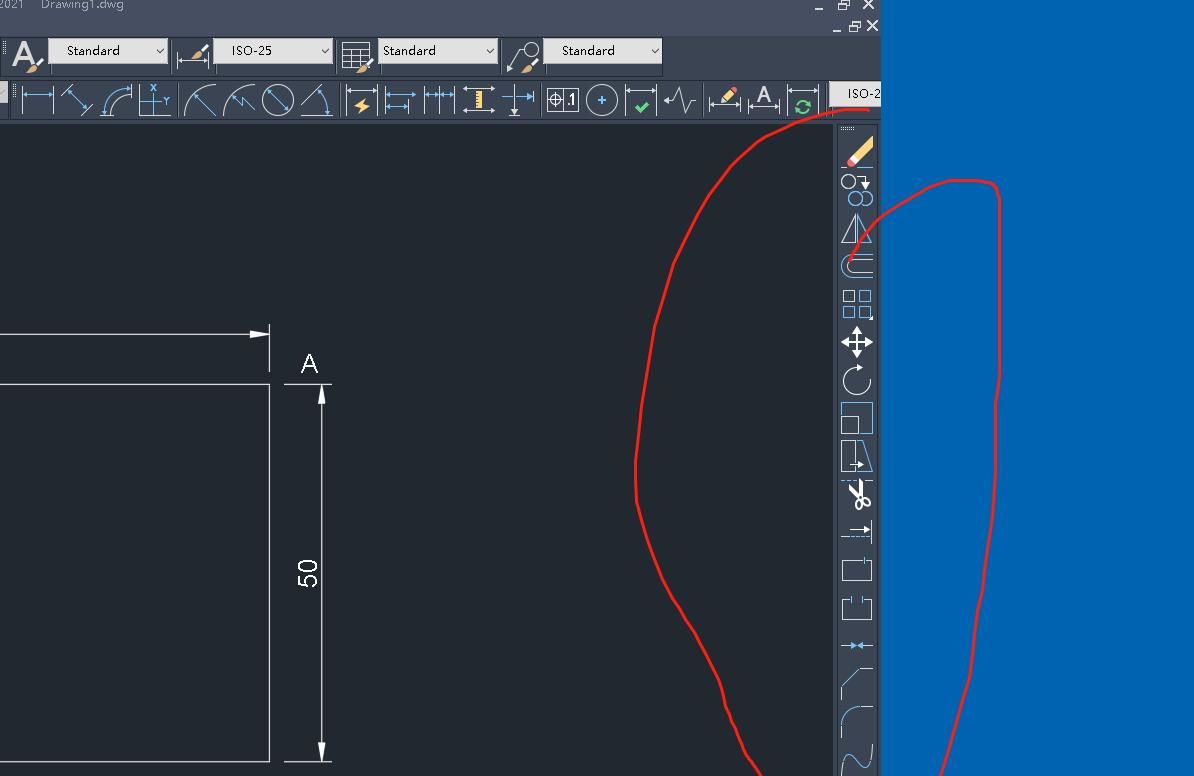Select the Diameter dimension tool
The image size is (1194, 776).
click(278, 100)
